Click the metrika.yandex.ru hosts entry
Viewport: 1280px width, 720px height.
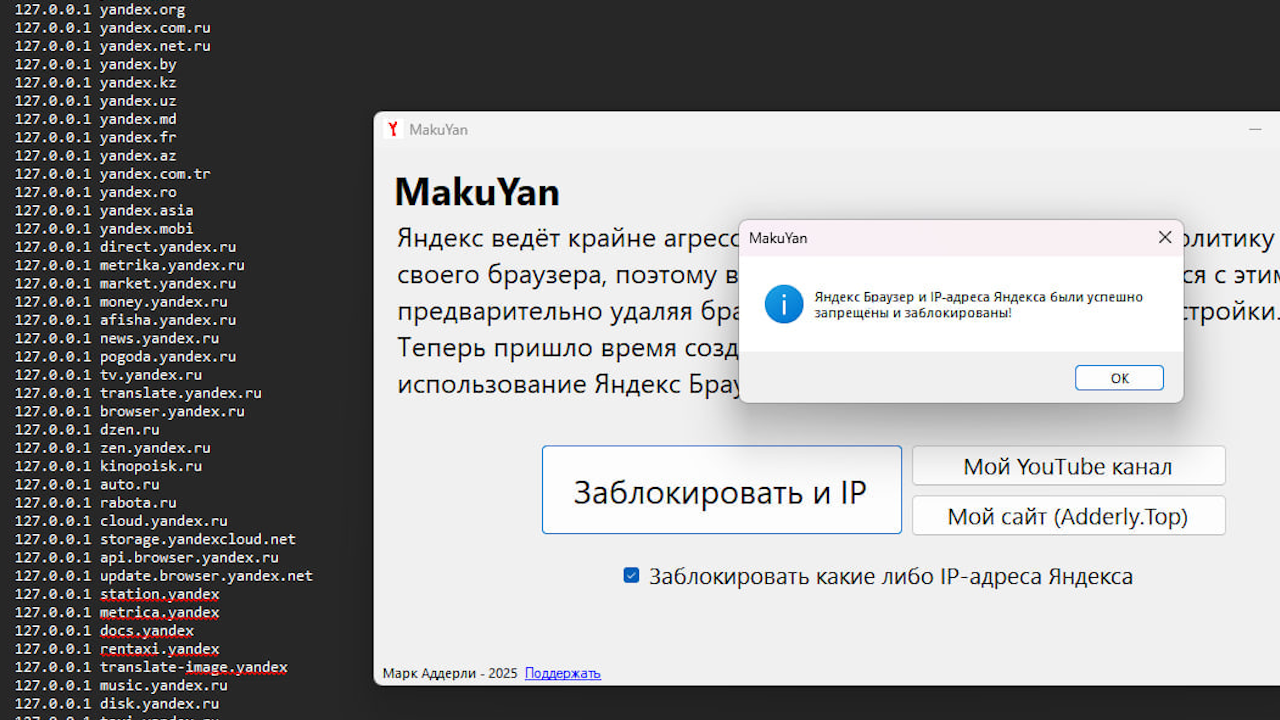(x=129, y=265)
